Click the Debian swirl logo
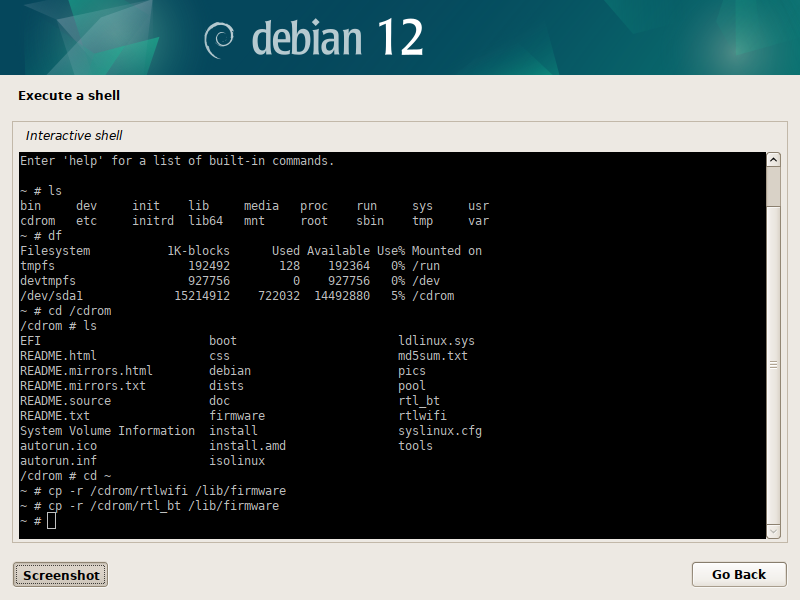800x600 pixels. [219, 40]
